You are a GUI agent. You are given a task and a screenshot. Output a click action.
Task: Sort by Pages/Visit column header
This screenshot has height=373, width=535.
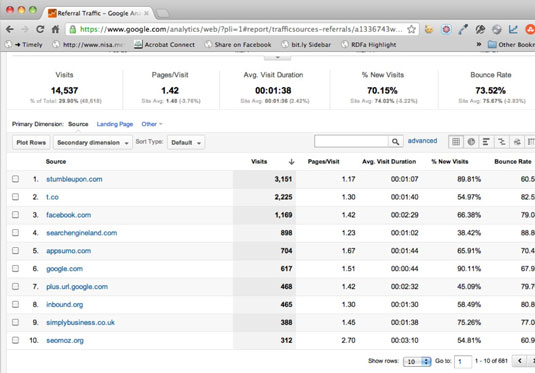323,162
